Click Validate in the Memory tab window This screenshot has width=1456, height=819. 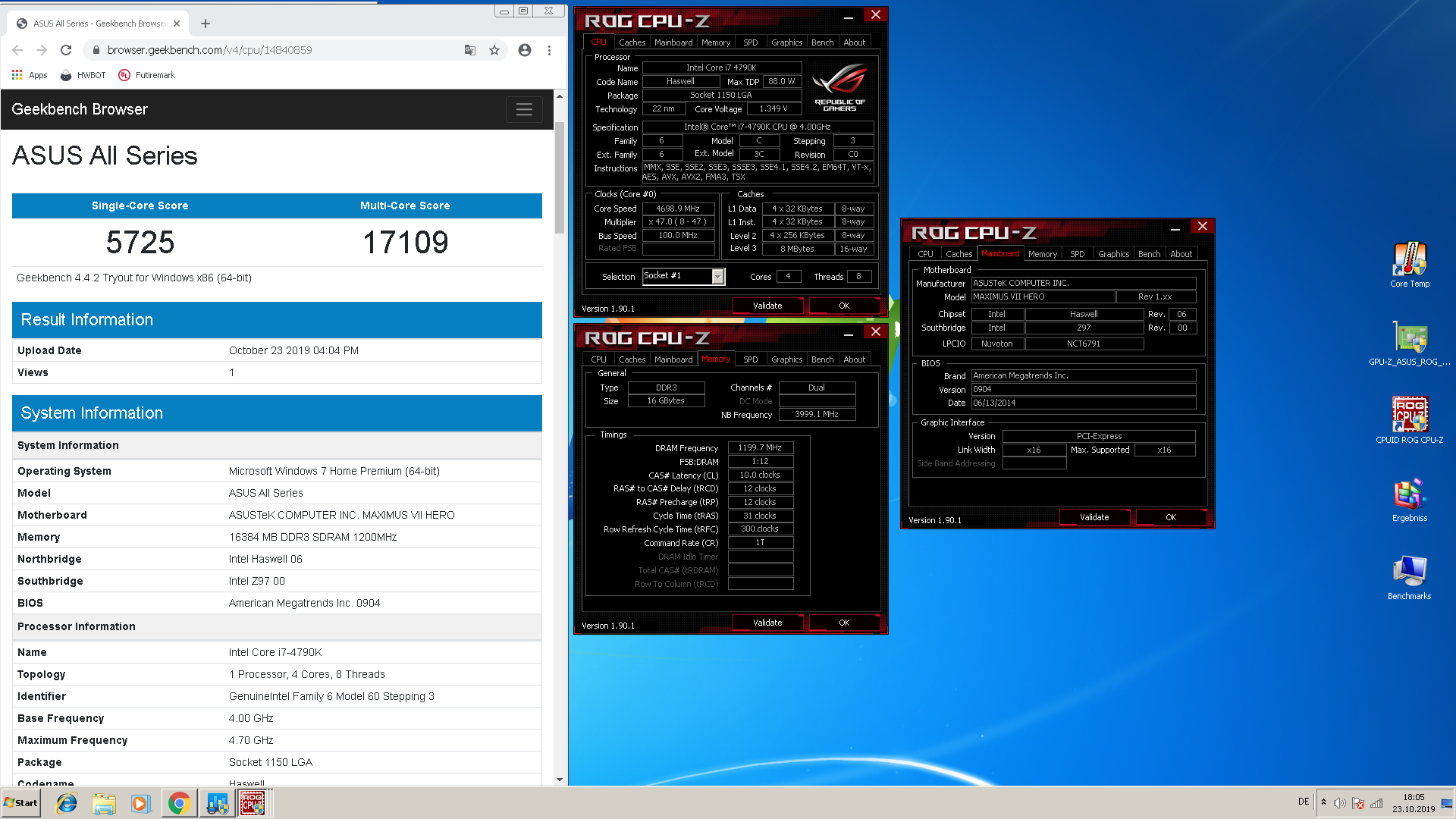coord(767,623)
